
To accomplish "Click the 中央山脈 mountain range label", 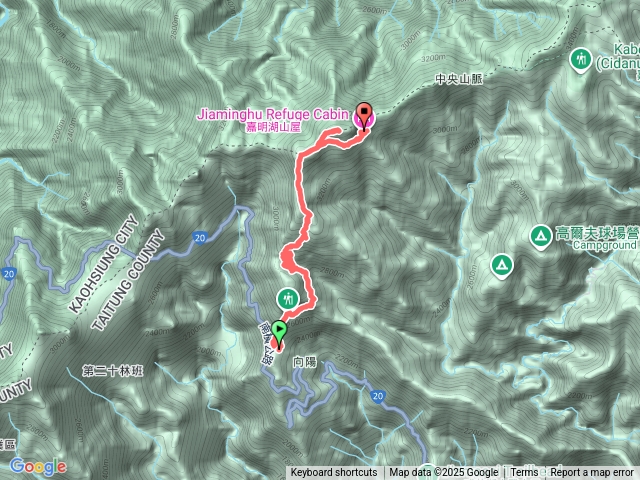I will pos(459,79).
